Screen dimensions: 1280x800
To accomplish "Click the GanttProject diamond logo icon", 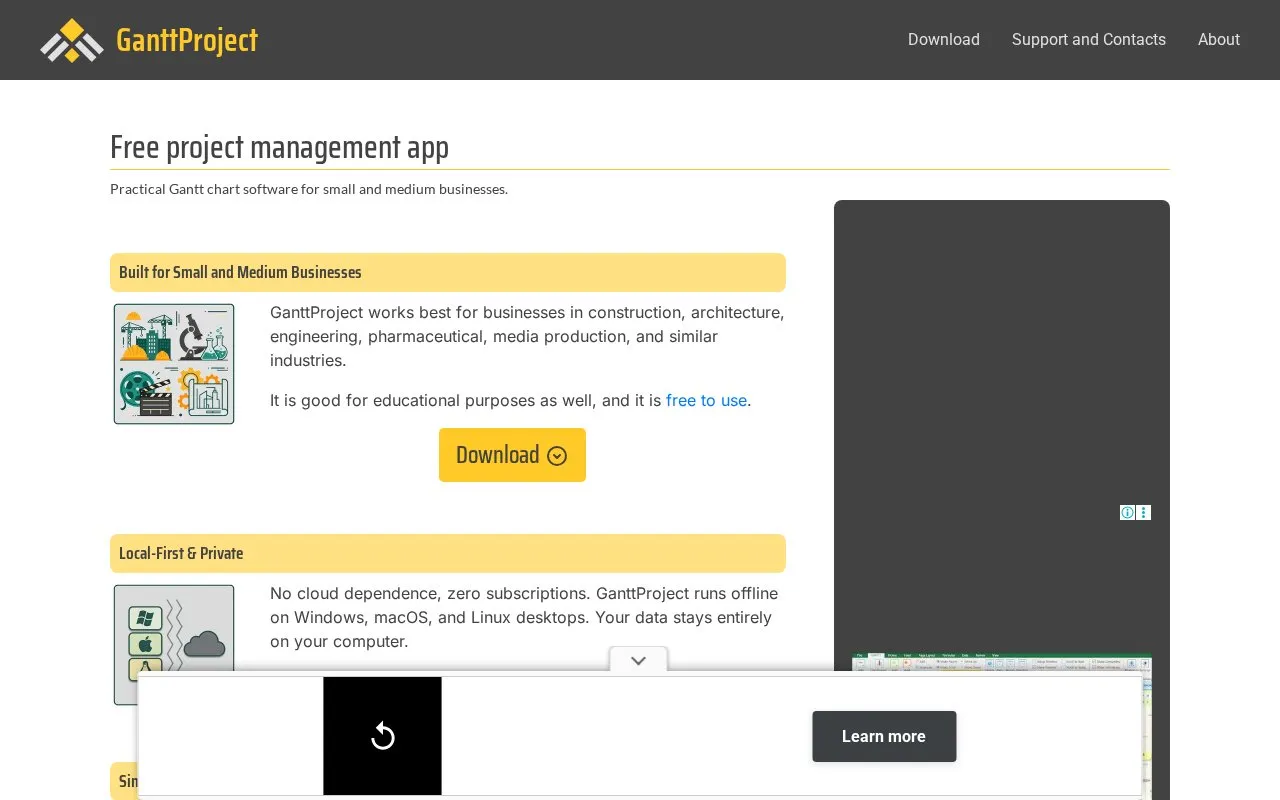I will point(72,40).
